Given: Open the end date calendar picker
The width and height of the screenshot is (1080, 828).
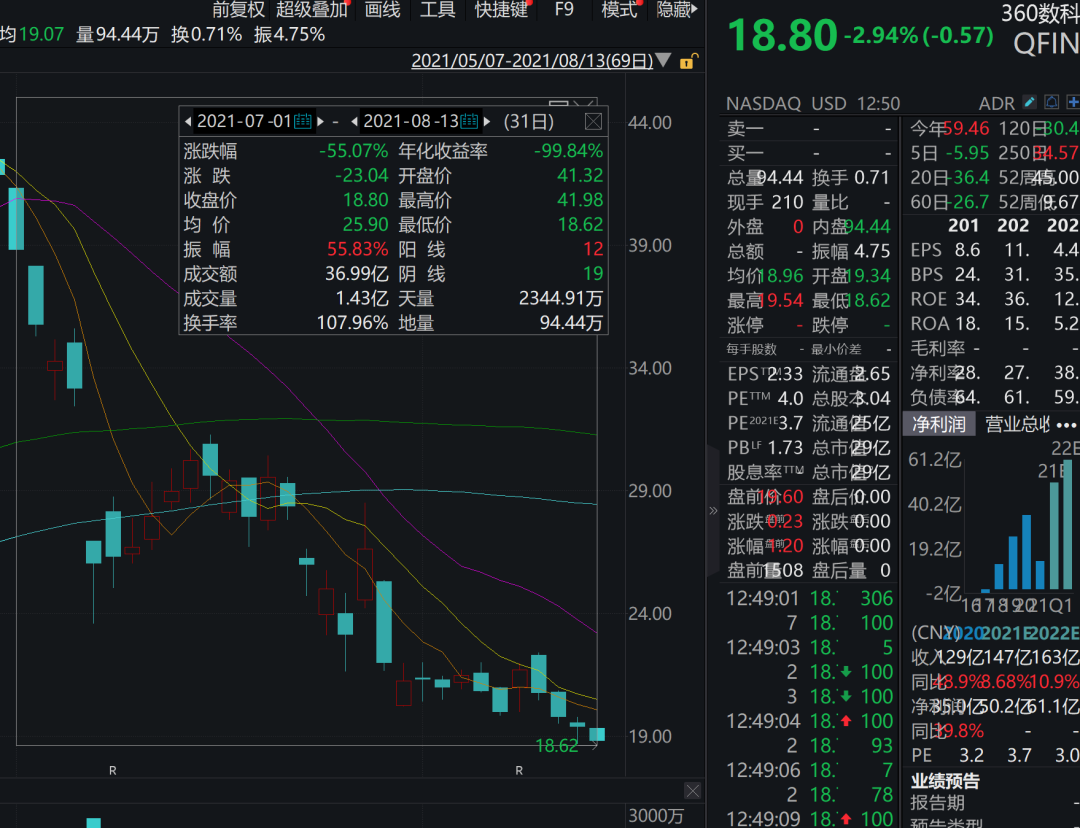Looking at the screenshot, I should 469,121.
